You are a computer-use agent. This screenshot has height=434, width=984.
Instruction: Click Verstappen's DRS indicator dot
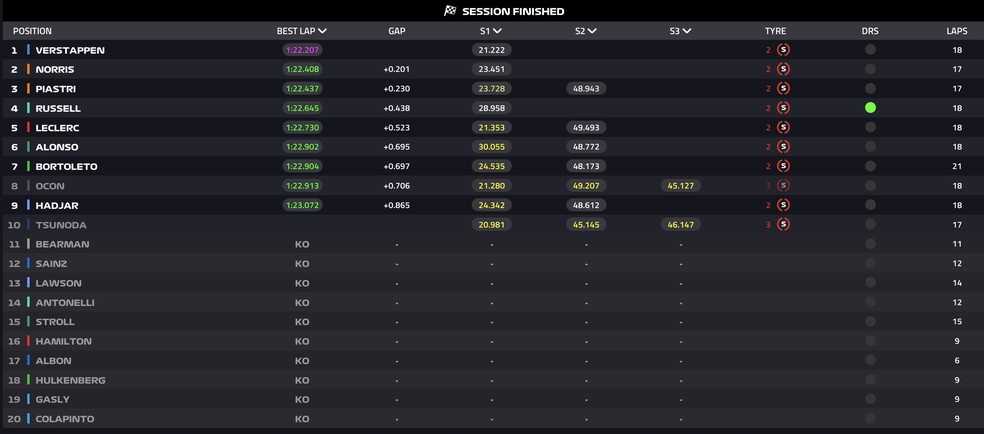click(870, 50)
